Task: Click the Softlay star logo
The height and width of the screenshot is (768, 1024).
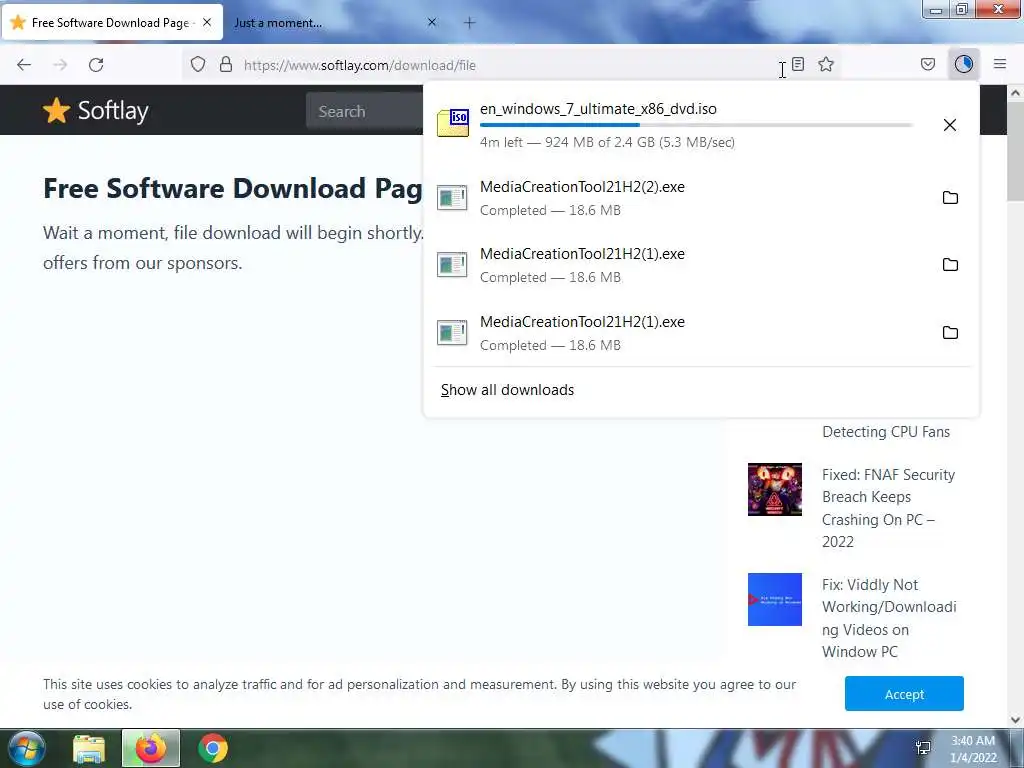Action: [56, 110]
